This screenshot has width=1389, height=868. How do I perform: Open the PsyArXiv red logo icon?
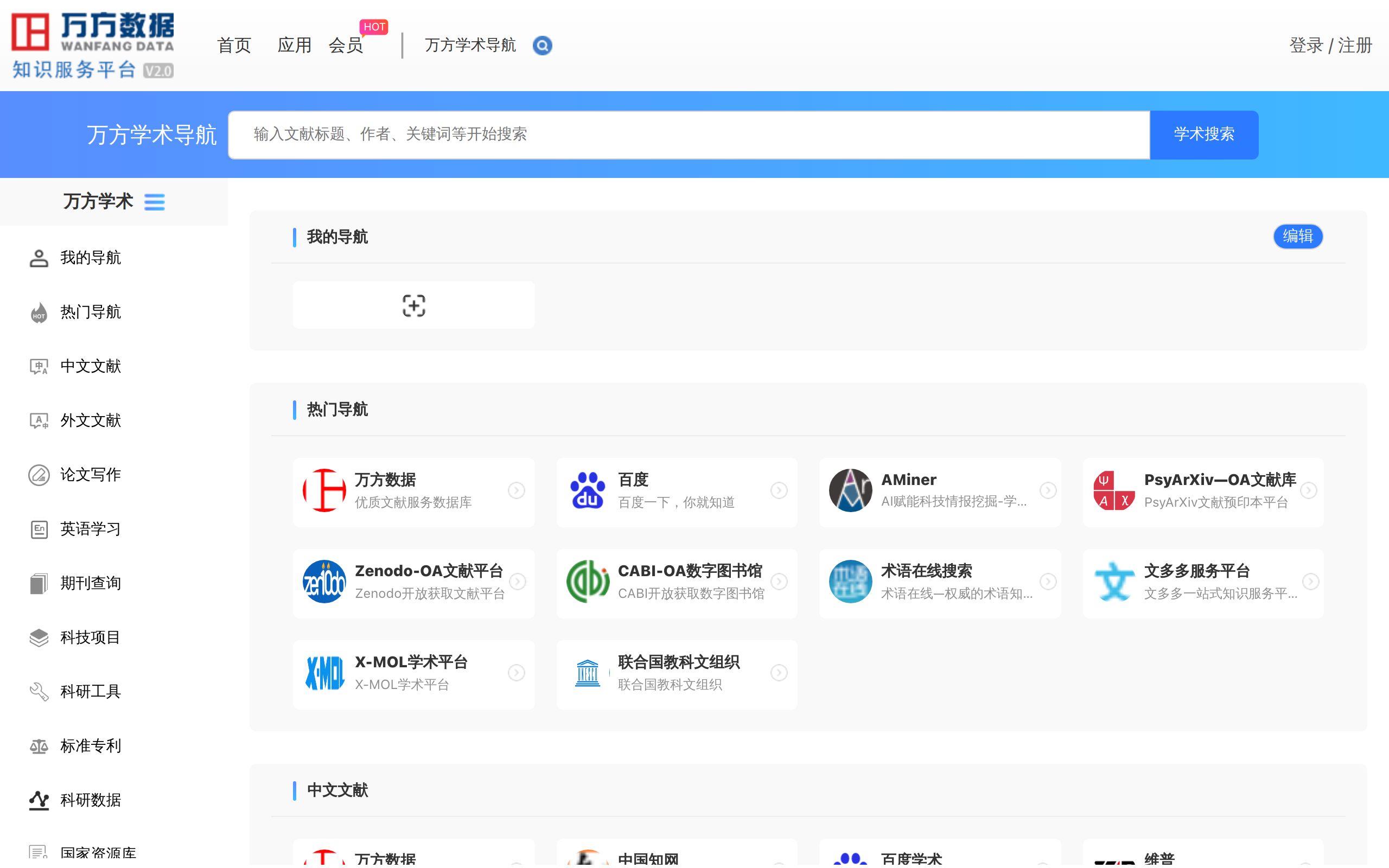pyautogui.click(x=1113, y=490)
